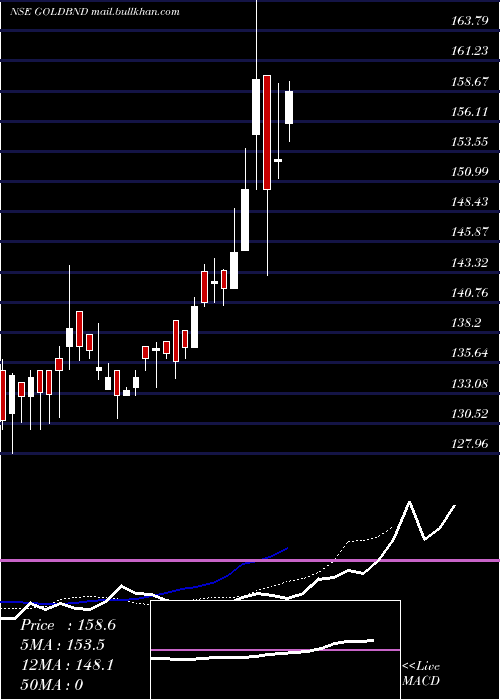Viewport: 500px width, 700px height.
Task: Click the 135.64 price axis label
Action: click(x=469, y=353)
